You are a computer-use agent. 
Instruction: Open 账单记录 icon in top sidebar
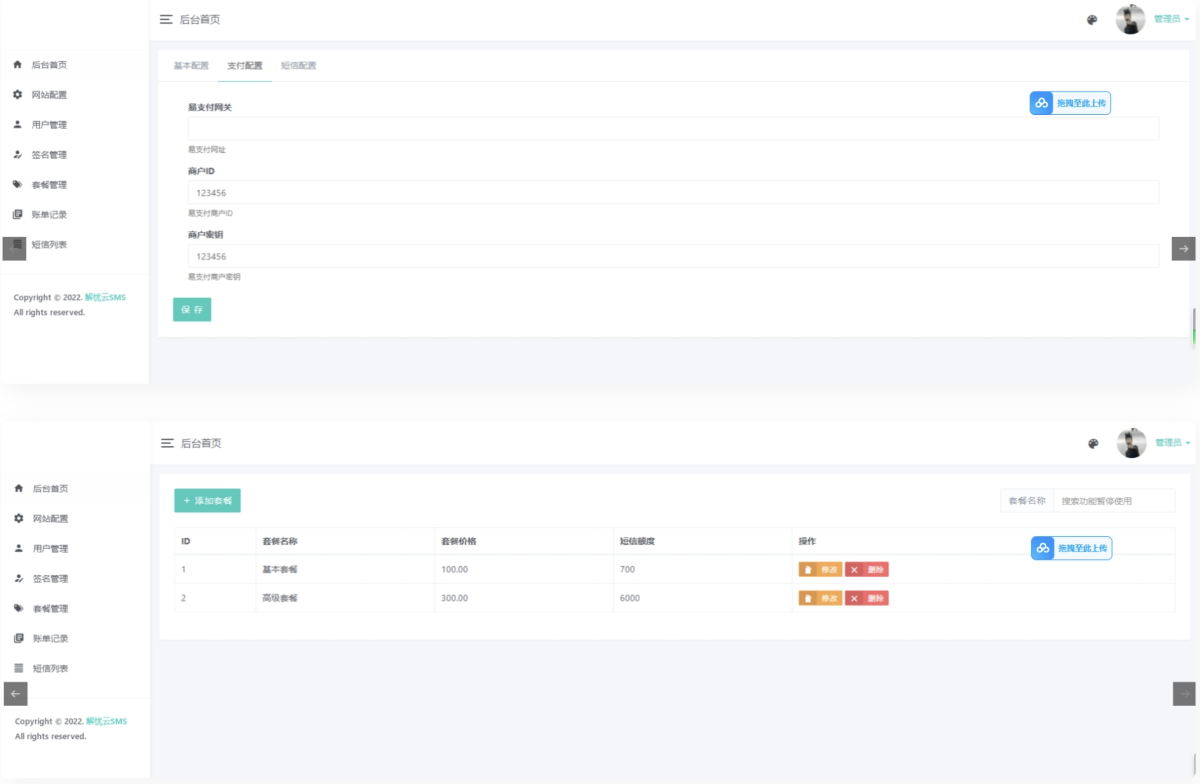pyautogui.click(x=17, y=214)
